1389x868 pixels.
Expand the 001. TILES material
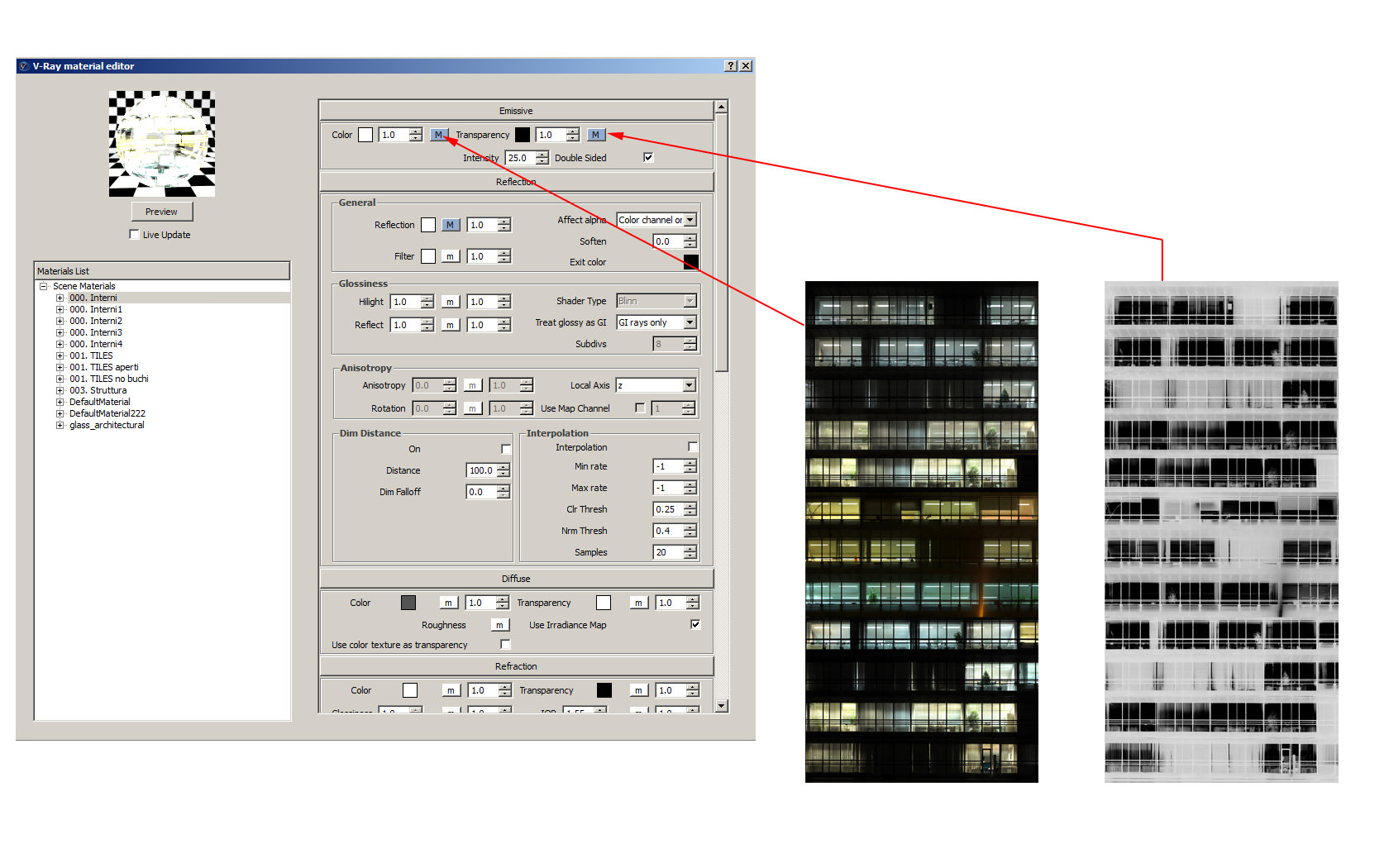coord(60,355)
